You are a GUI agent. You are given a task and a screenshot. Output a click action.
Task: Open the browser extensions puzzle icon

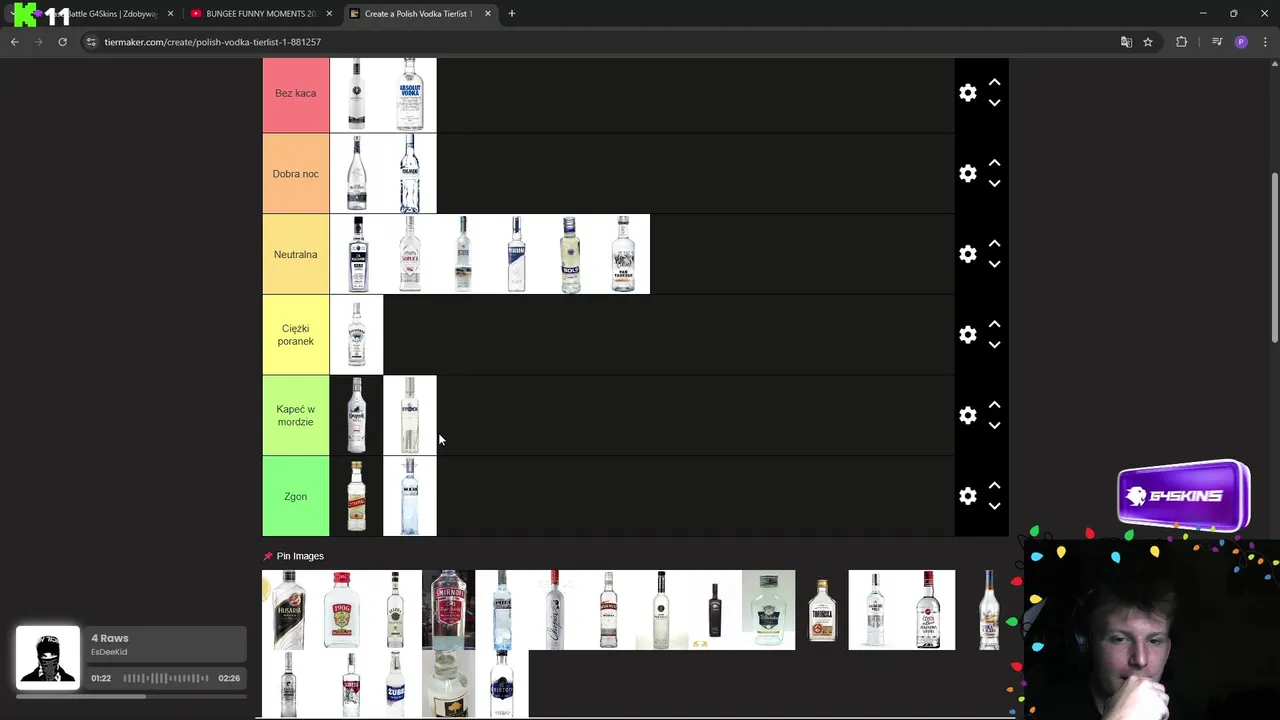[1181, 42]
